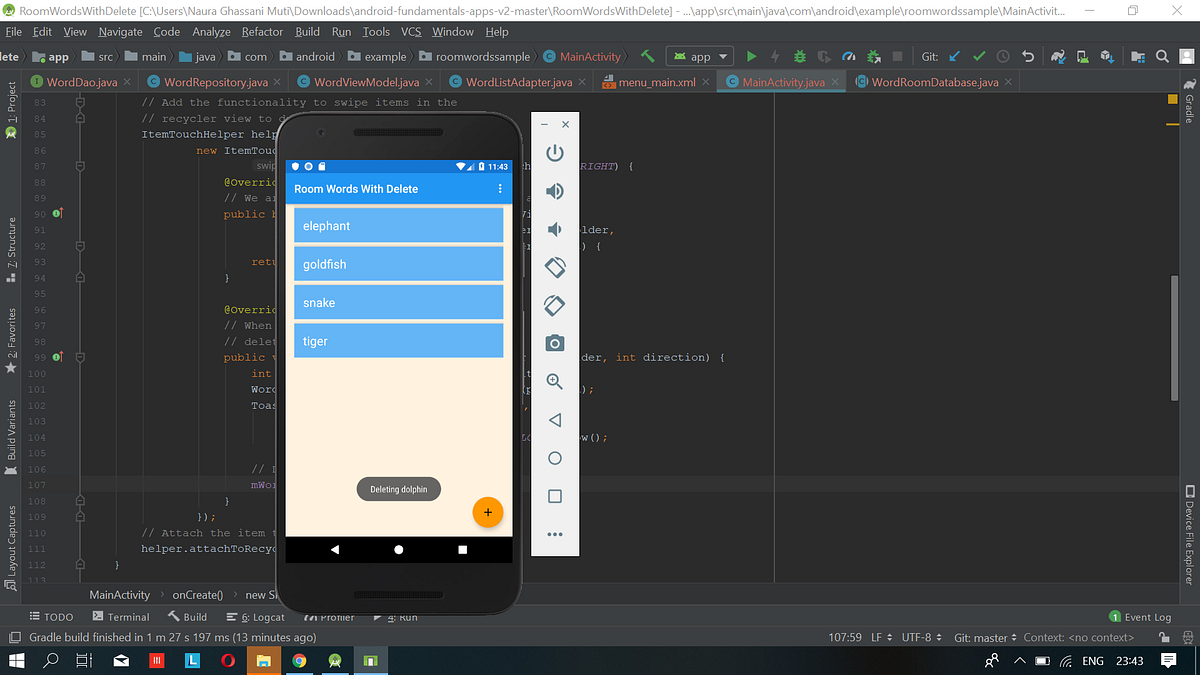1200x675 pixels.
Task: Open the 'app' run configuration dropdown
Action: coord(699,56)
